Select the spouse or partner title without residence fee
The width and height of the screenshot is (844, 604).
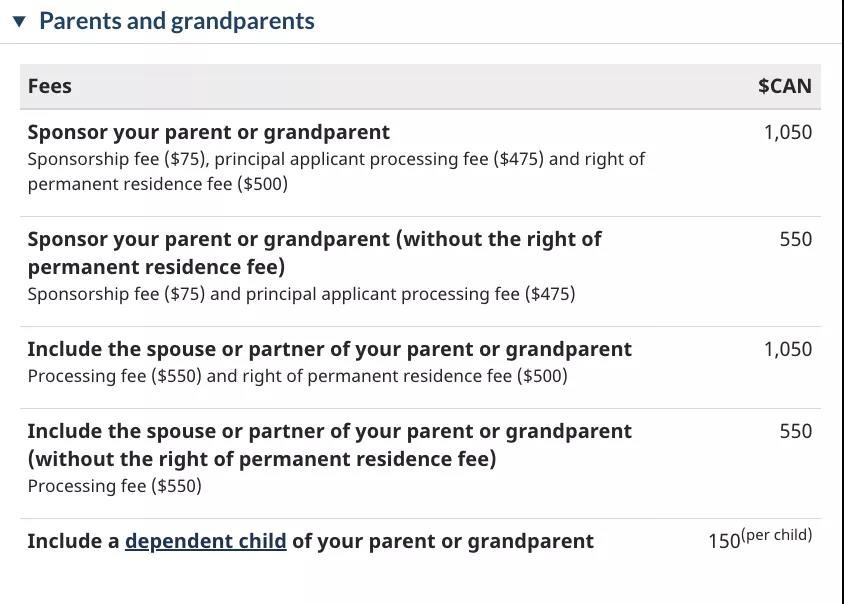(329, 445)
